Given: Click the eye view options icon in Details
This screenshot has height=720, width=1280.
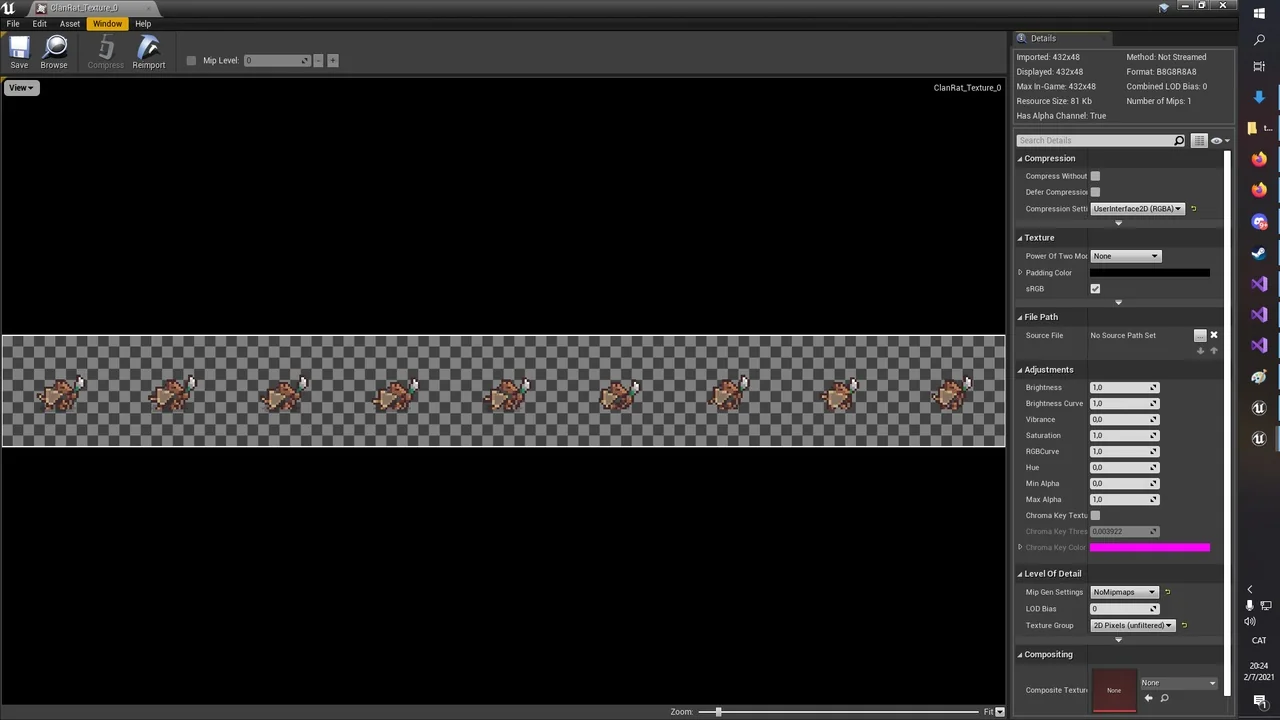Looking at the screenshot, I should [1217, 141].
